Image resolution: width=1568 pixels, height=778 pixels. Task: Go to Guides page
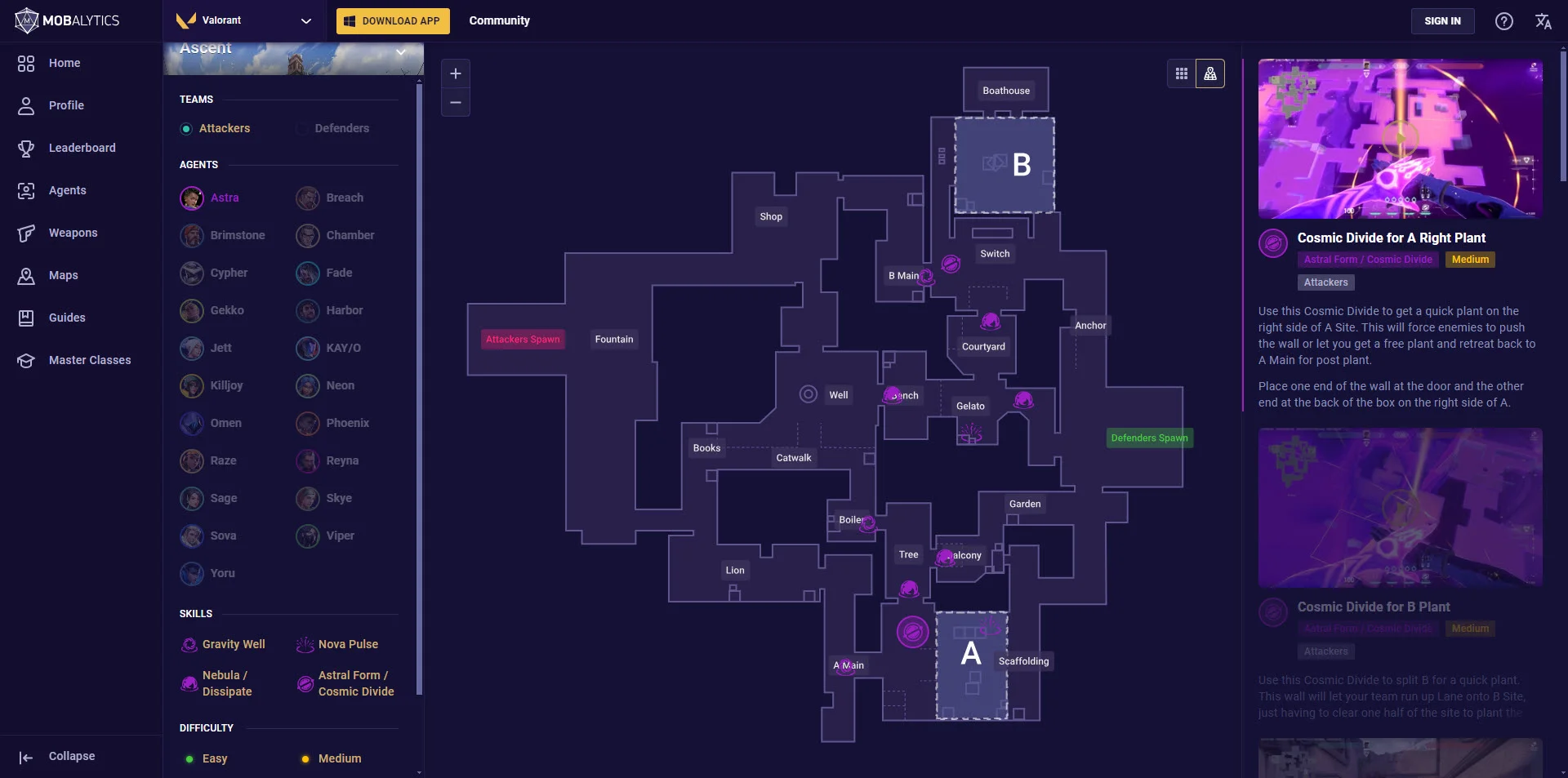tap(67, 318)
